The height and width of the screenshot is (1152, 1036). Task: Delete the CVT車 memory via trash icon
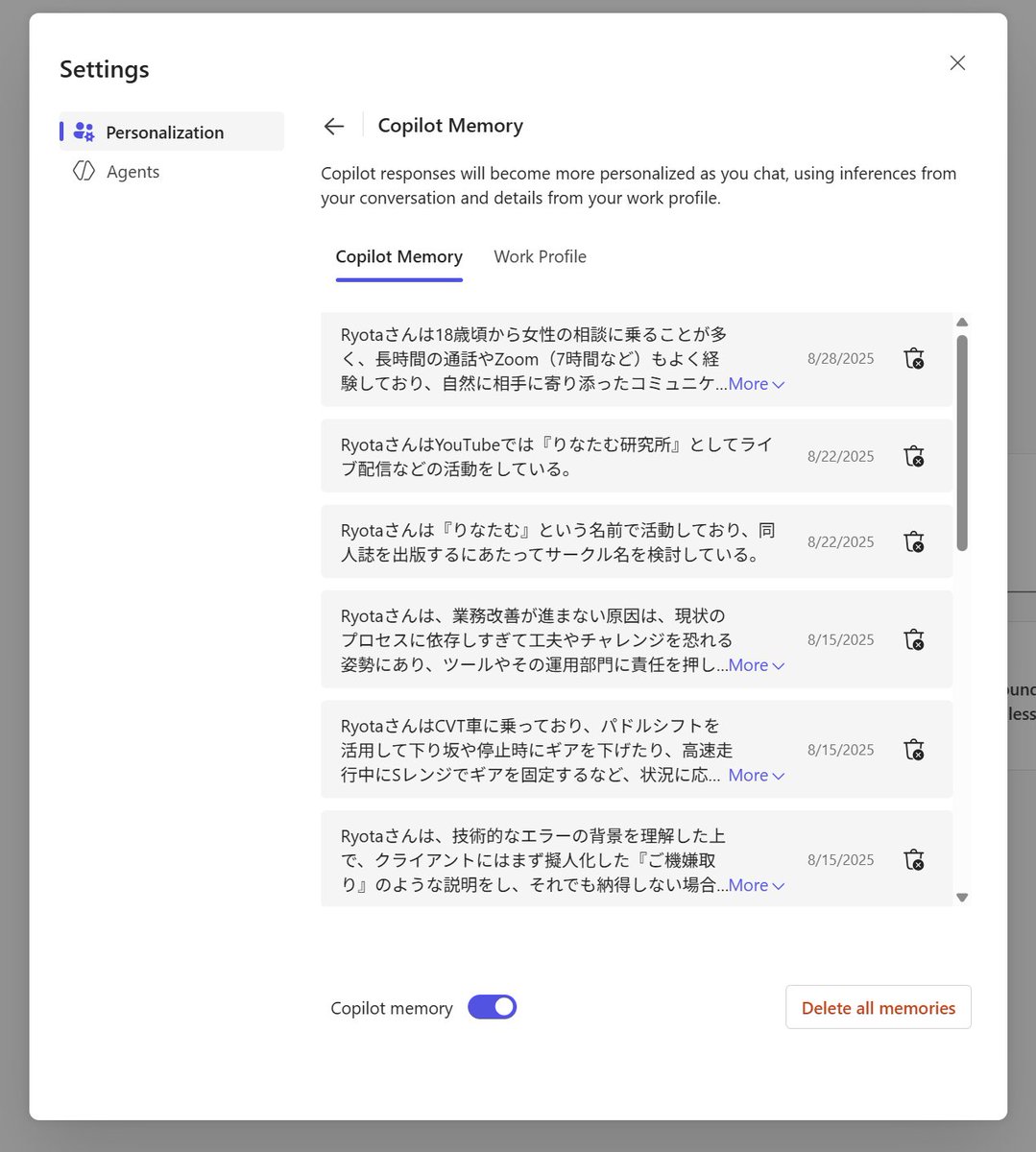pyautogui.click(x=914, y=750)
